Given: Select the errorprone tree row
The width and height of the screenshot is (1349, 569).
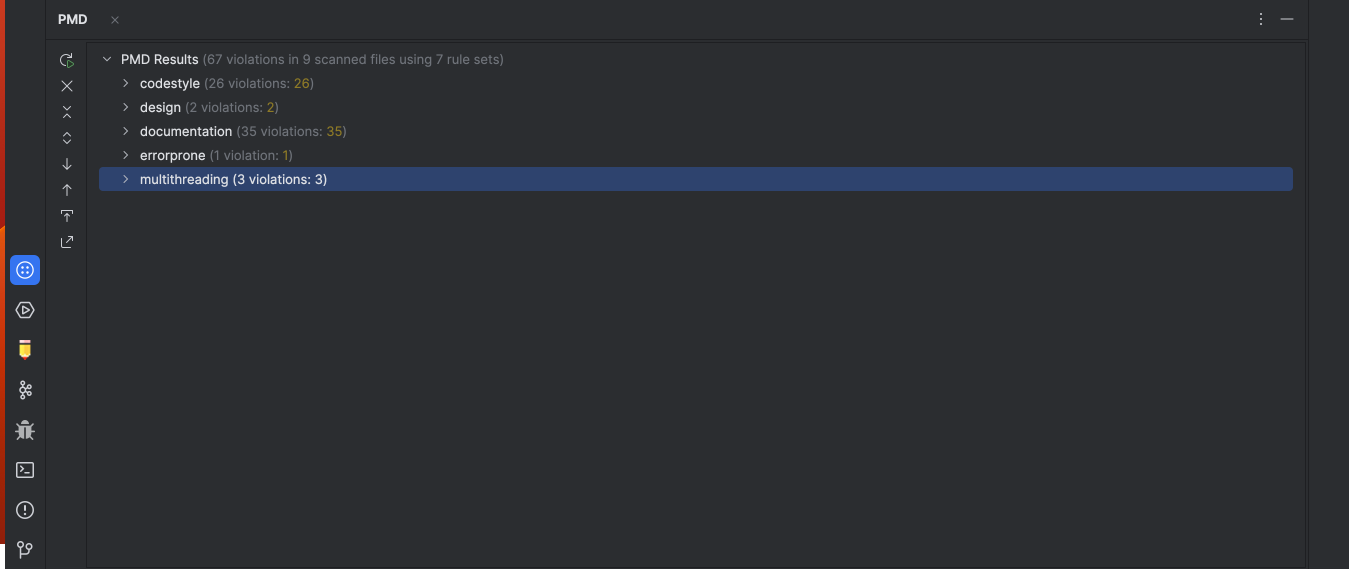Looking at the screenshot, I should click(x=172, y=155).
